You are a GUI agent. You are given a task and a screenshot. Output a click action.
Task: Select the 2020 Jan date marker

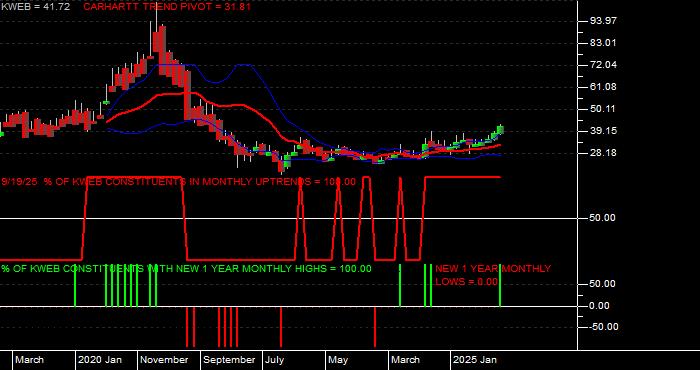[x=100, y=360]
